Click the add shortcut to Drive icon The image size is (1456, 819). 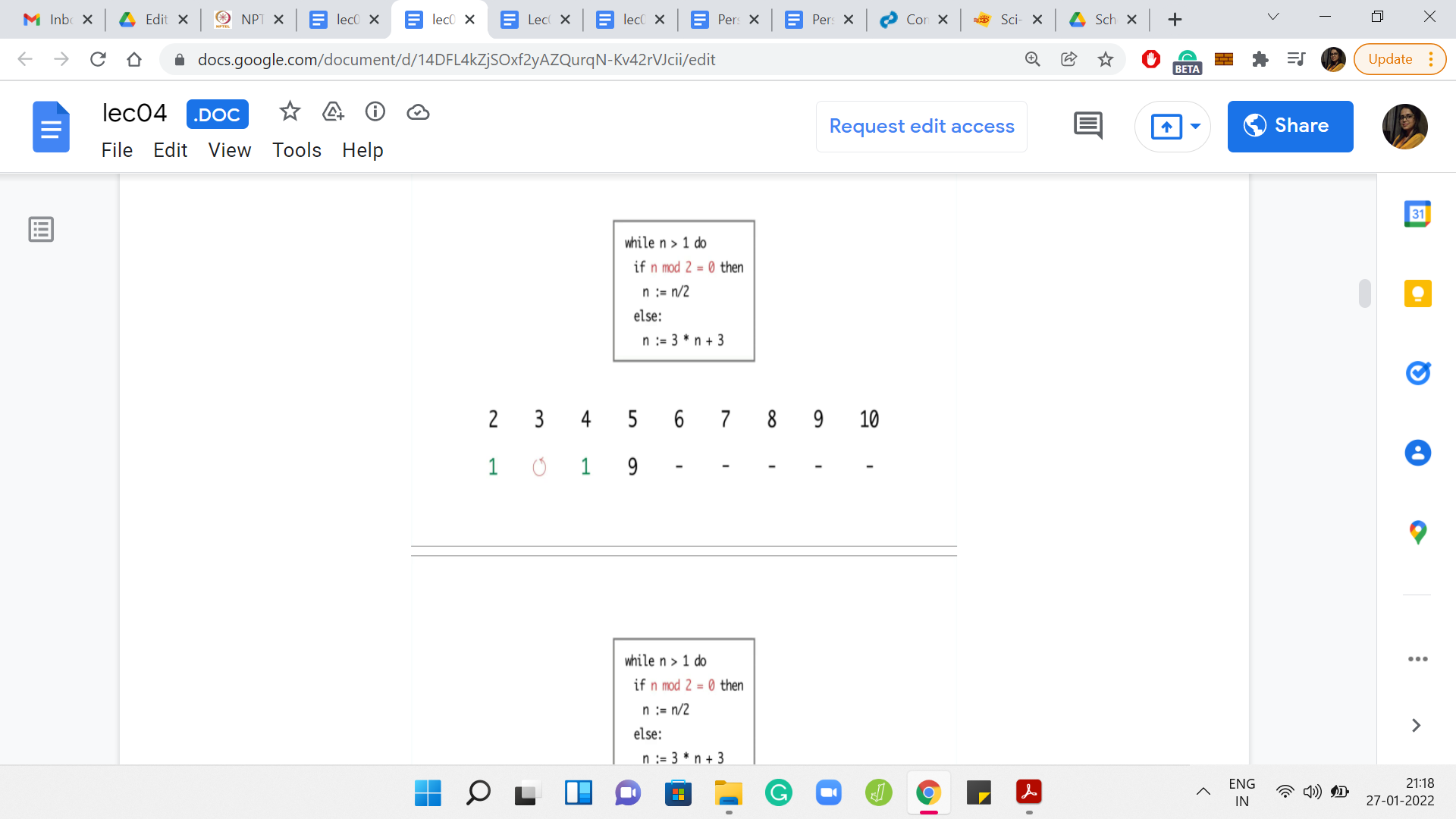(x=333, y=112)
